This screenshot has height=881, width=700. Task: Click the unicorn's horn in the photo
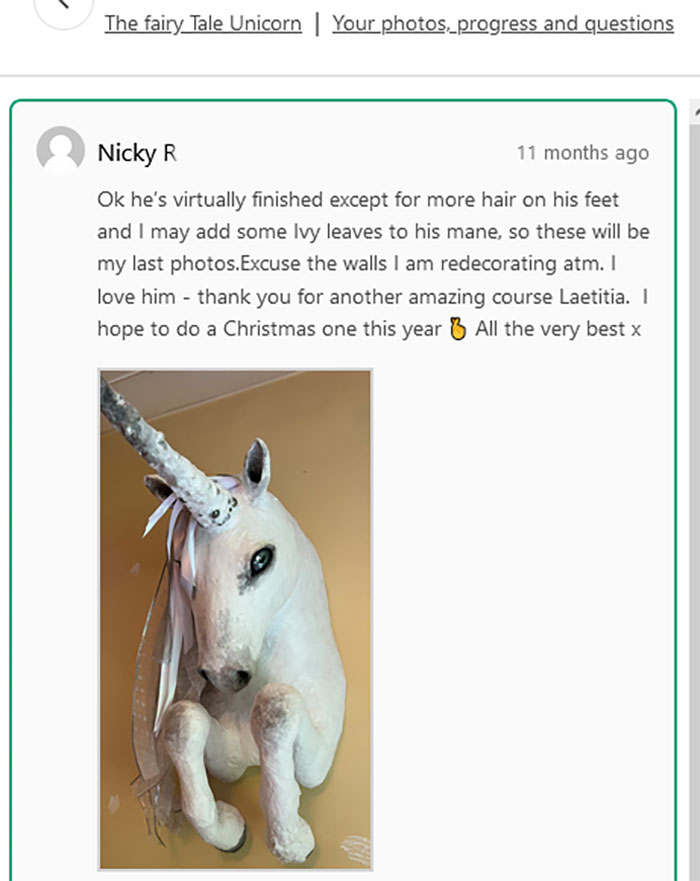[x=169, y=456]
